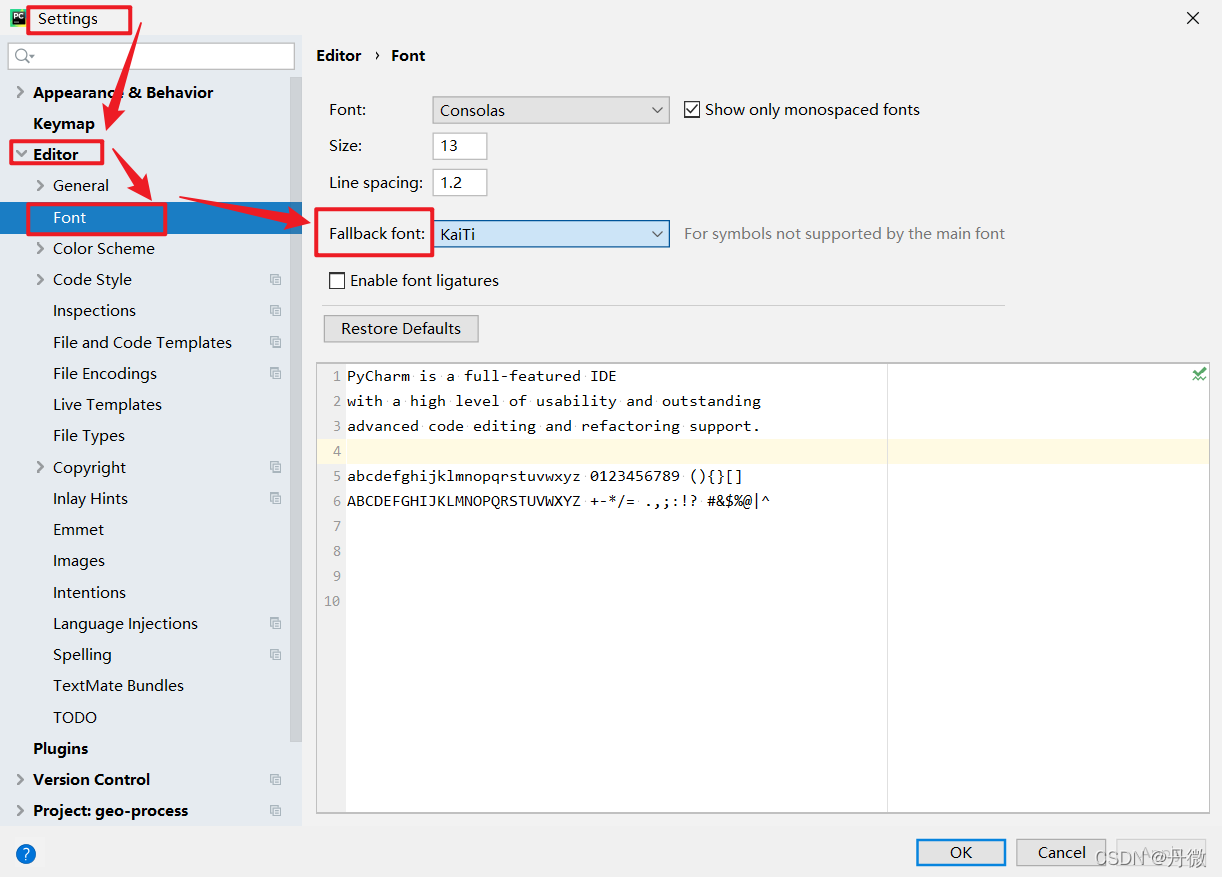Viewport: 1222px width, 877px height.
Task: Expand the General node under Editor
Action: click(40, 186)
